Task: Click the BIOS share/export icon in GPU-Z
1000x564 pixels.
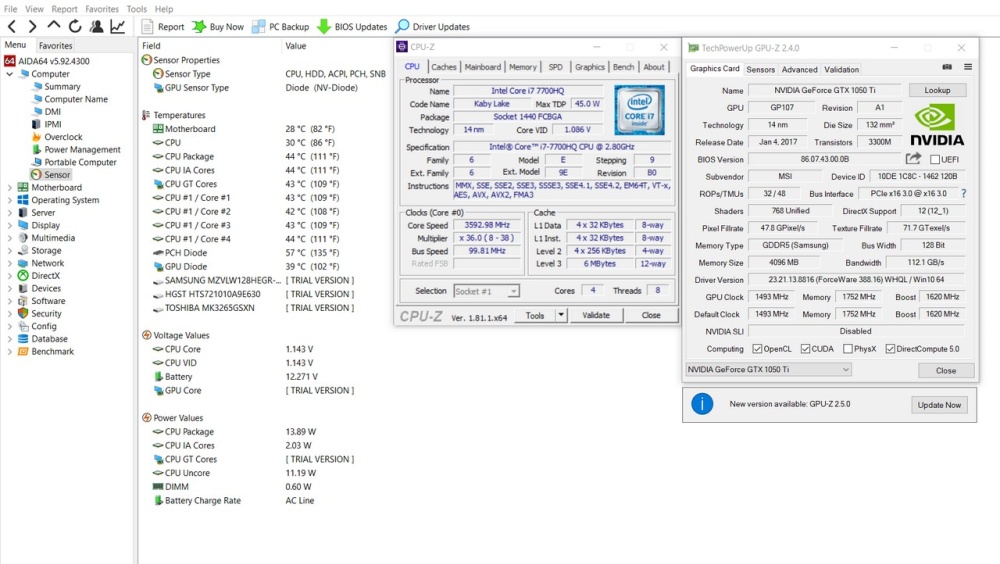Action: click(913, 158)
